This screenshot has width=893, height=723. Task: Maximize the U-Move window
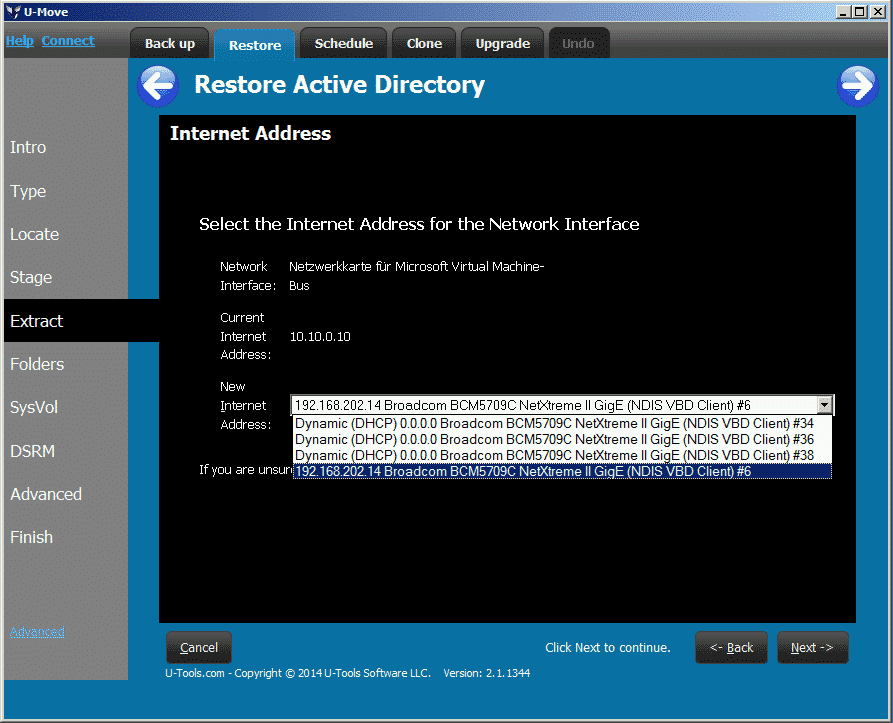(x=860, y=11)
